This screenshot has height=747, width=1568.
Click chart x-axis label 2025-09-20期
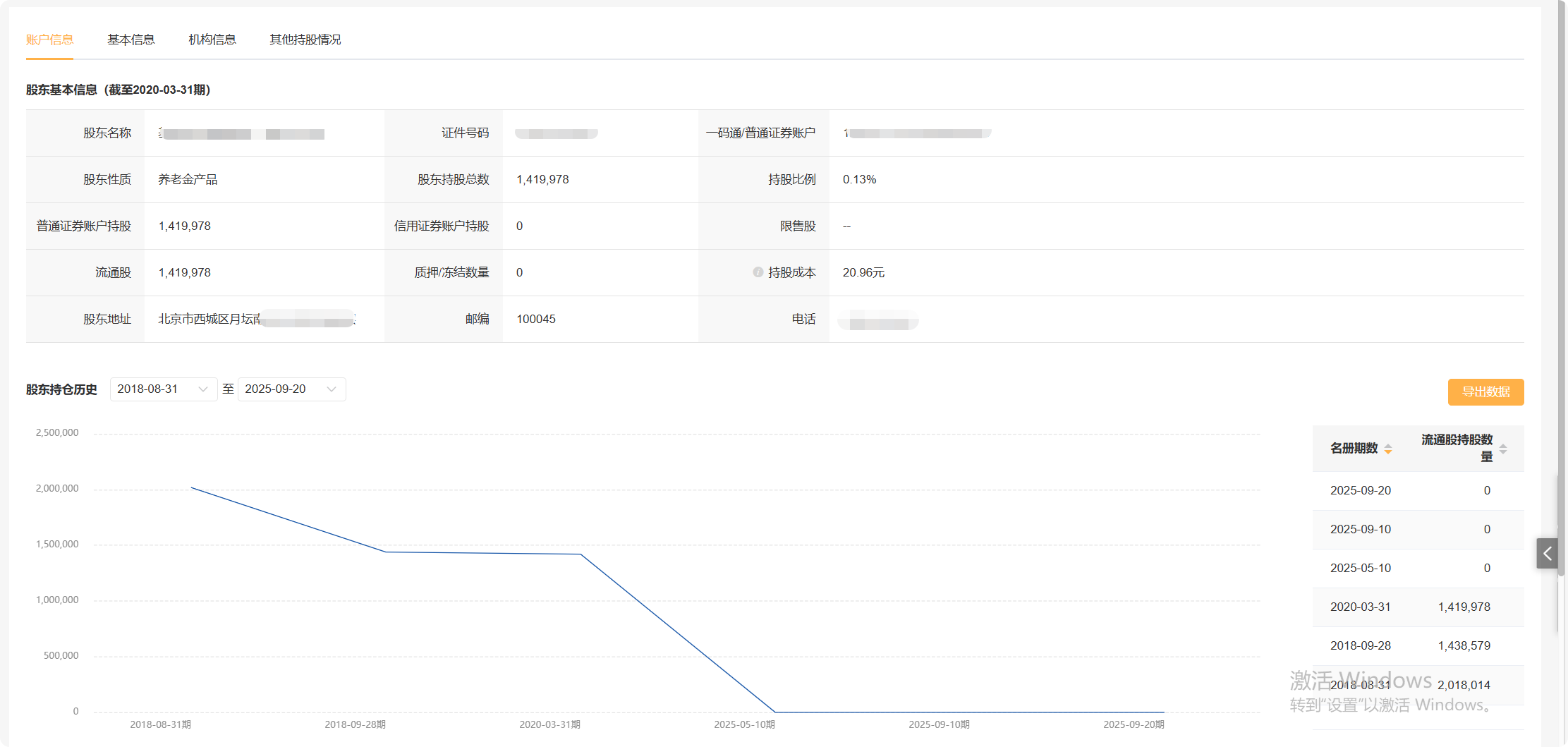1134,725
